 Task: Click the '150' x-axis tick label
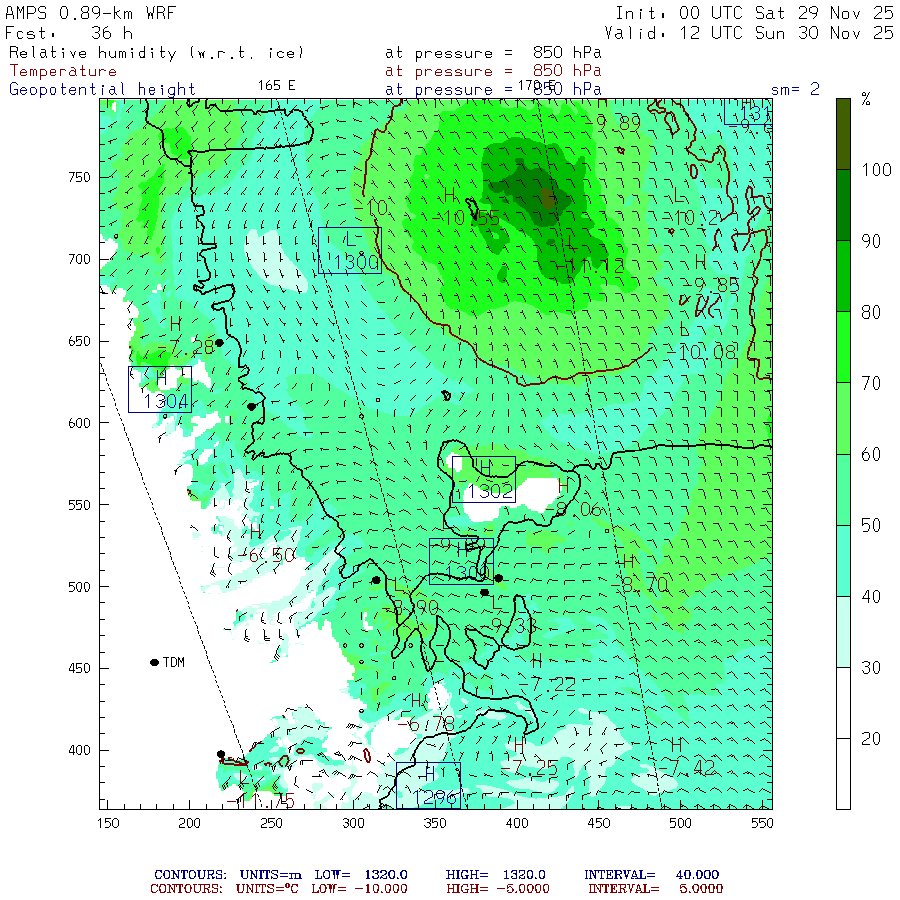point(108,823)
